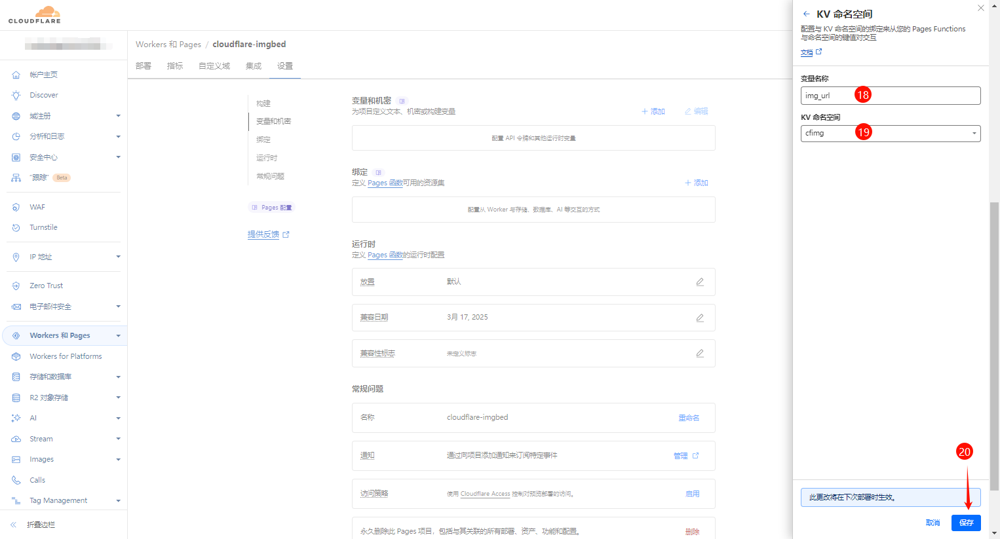Close the KV namespace side panel

(x=980, y=8)
